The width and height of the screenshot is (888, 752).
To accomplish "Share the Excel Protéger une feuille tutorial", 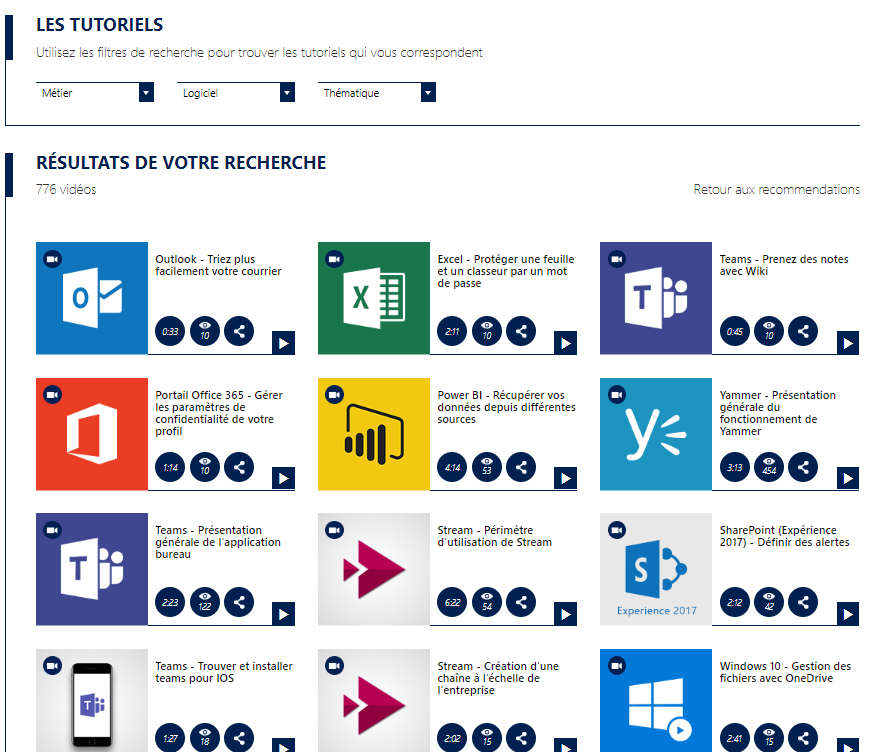I will pos(521,331).
